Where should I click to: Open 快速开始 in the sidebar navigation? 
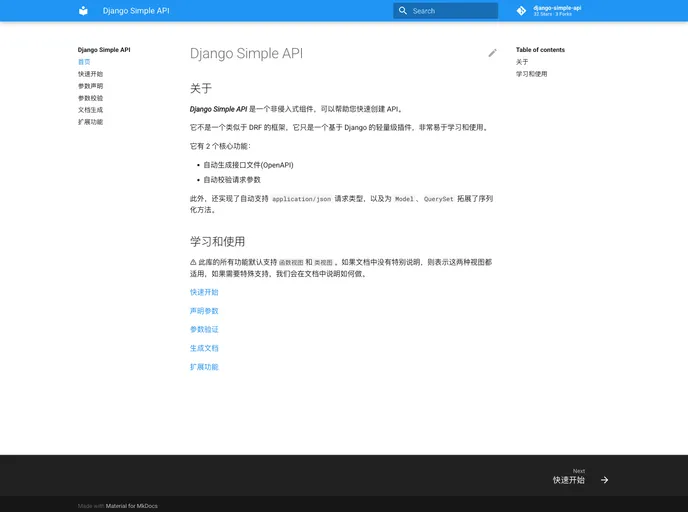click(90, 74)
